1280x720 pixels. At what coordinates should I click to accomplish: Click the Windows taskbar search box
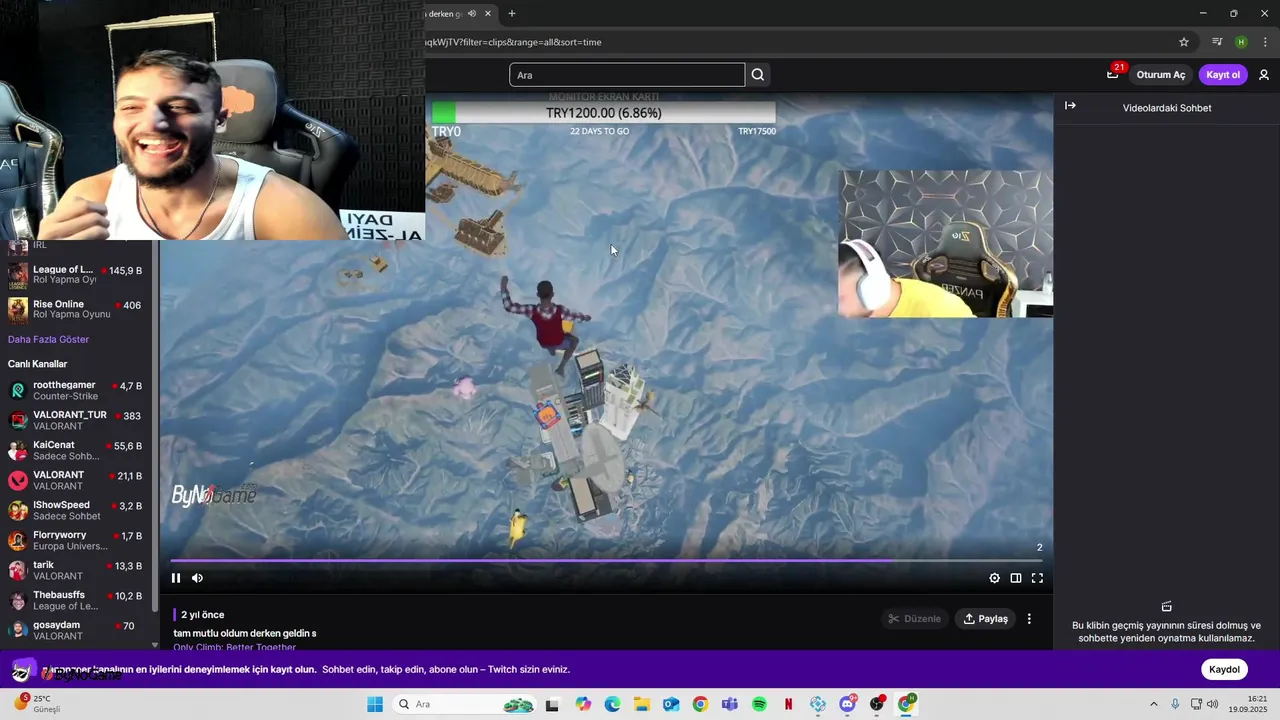point(464,704)
